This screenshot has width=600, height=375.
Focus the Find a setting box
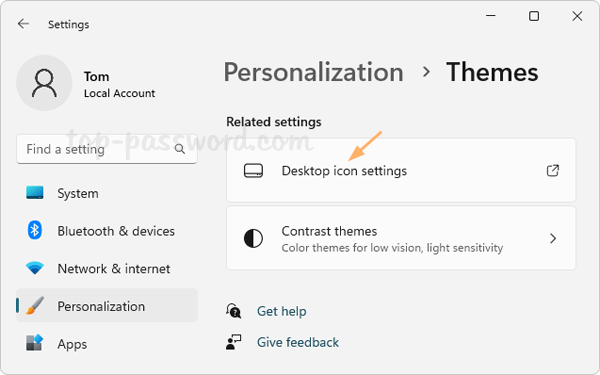(107, 149)
